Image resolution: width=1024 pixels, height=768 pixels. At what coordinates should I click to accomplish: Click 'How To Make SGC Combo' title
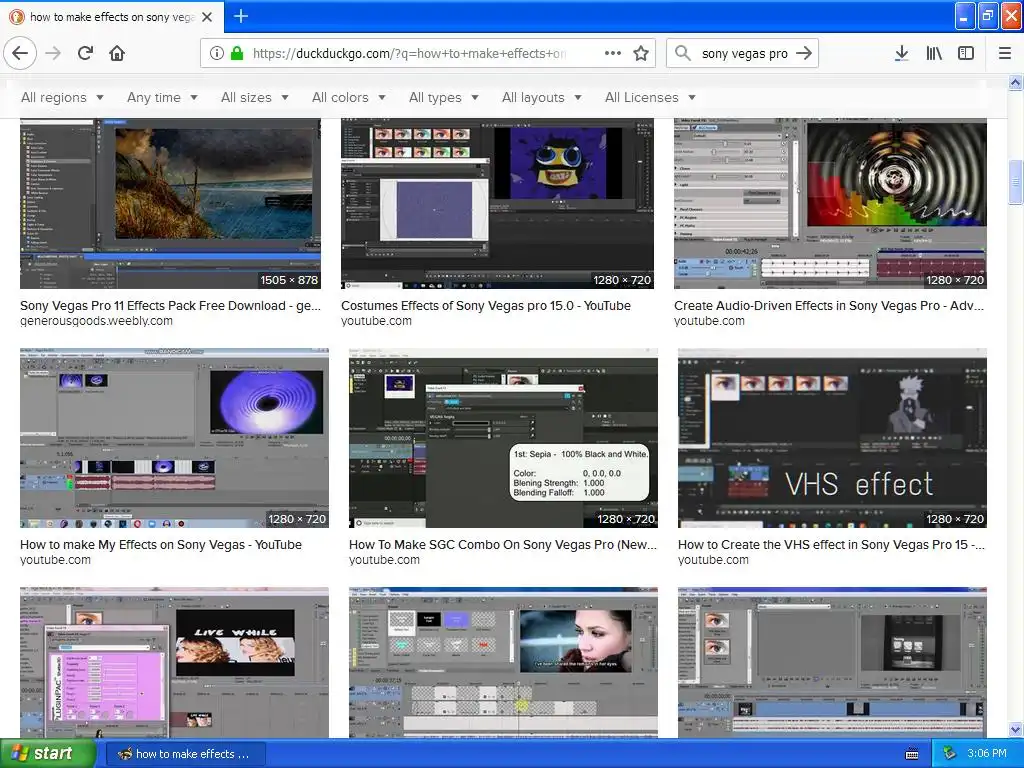pyautogui.click(x=503, y=545)
